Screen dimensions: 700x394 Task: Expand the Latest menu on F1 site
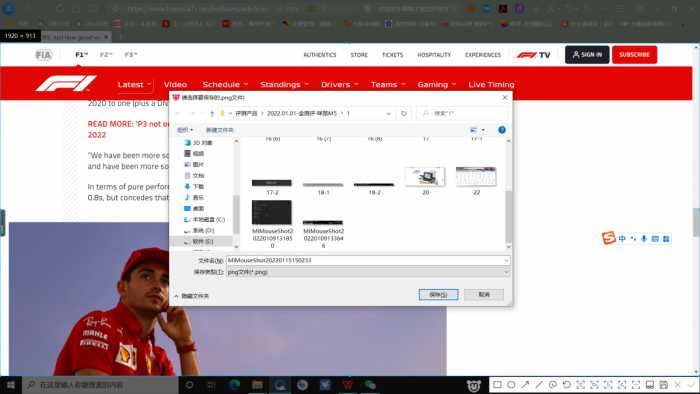(x=134, y=84)
